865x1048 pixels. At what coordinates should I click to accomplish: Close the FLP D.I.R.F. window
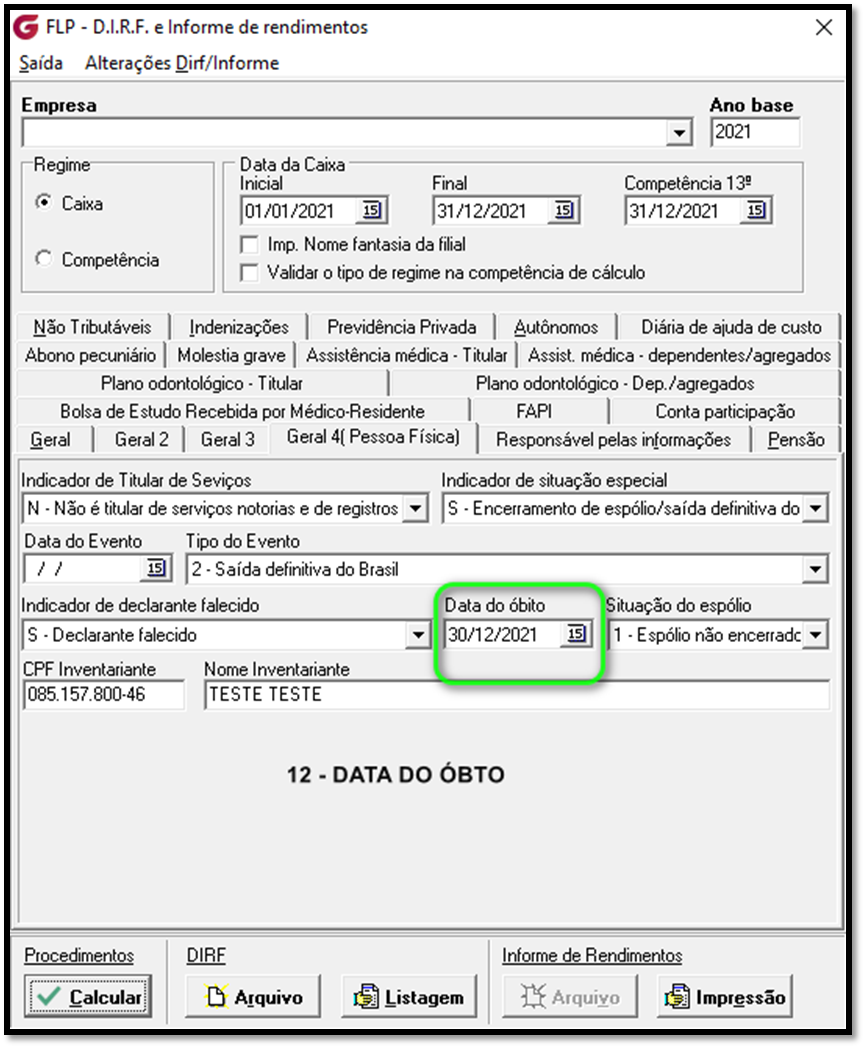(x=824, y=27)
